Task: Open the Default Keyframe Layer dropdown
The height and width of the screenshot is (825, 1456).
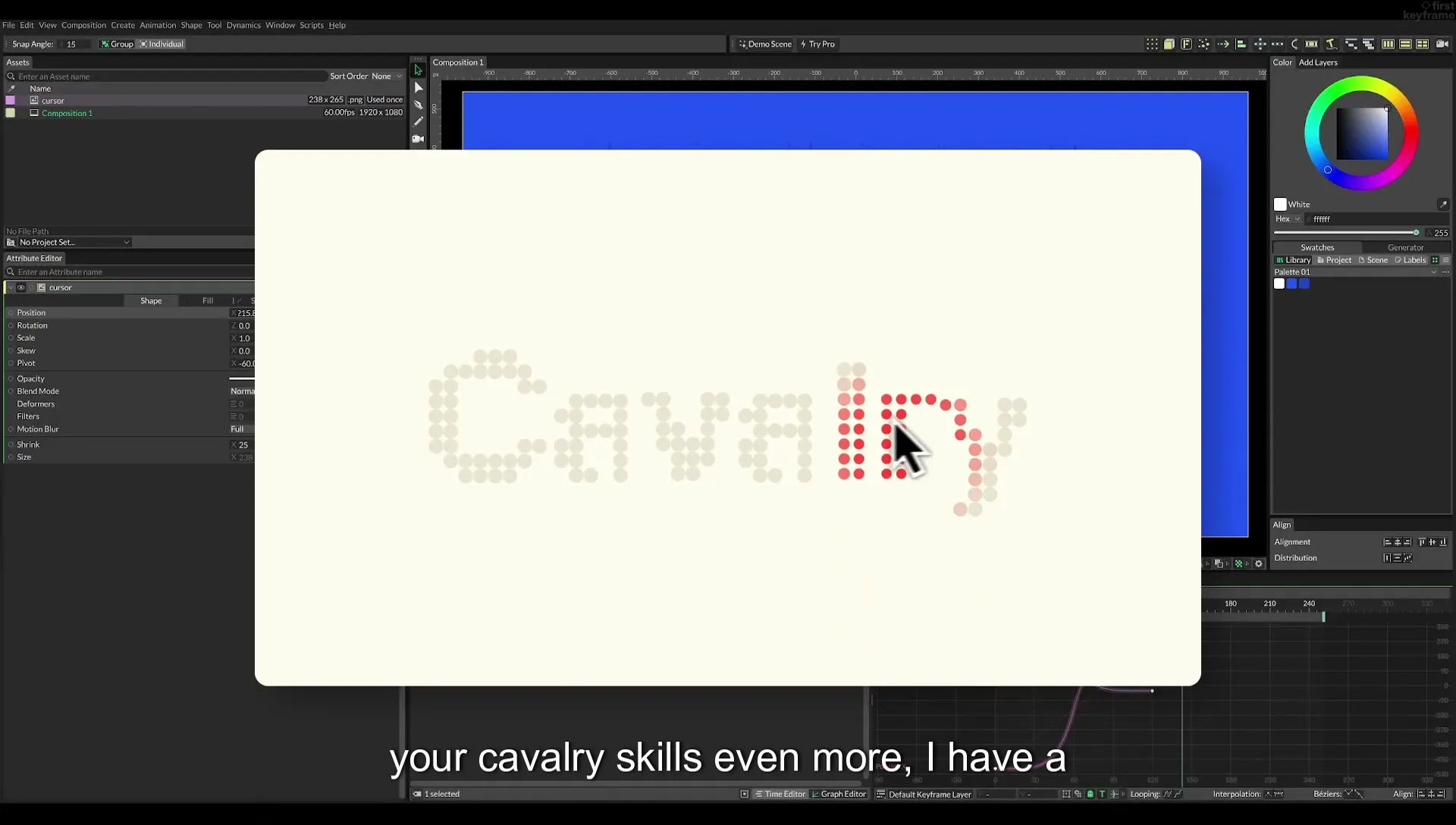Action: click(x=924, y=794)
